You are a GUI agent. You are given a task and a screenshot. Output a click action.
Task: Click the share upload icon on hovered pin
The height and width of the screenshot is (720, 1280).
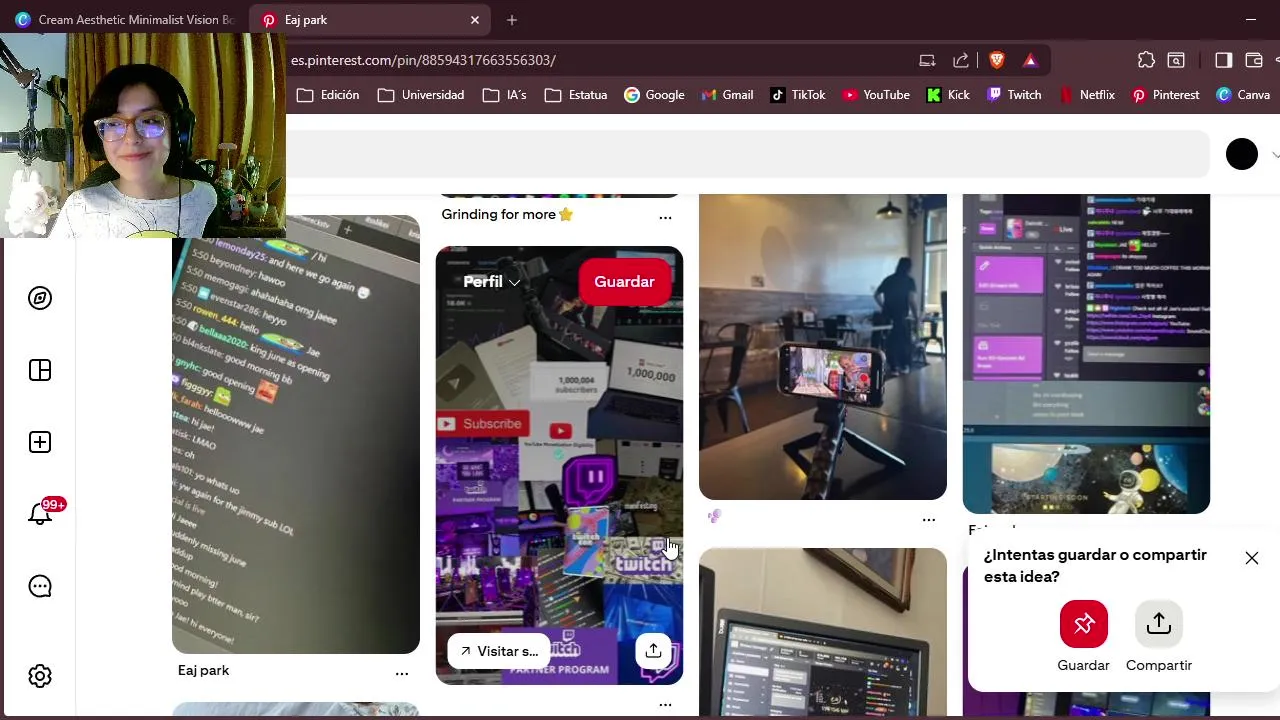[653, 651]
